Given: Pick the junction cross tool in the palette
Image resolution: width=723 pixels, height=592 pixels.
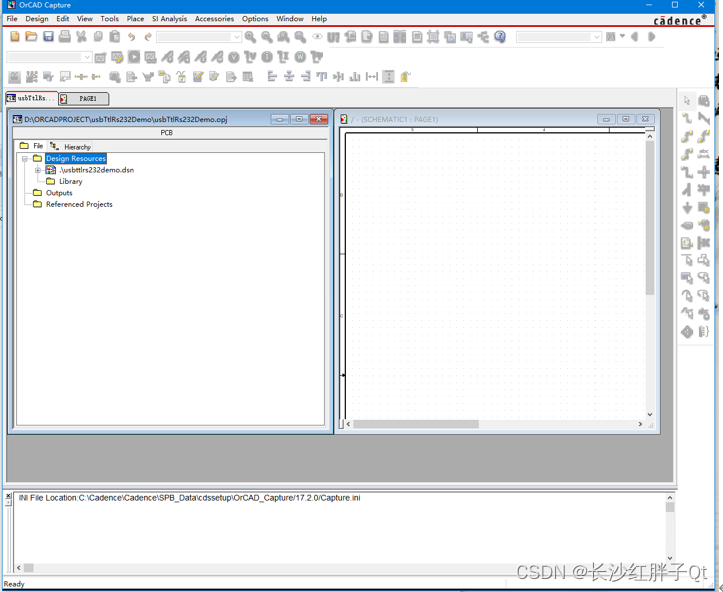Looking at the screenshot, I should coord(704,172).
